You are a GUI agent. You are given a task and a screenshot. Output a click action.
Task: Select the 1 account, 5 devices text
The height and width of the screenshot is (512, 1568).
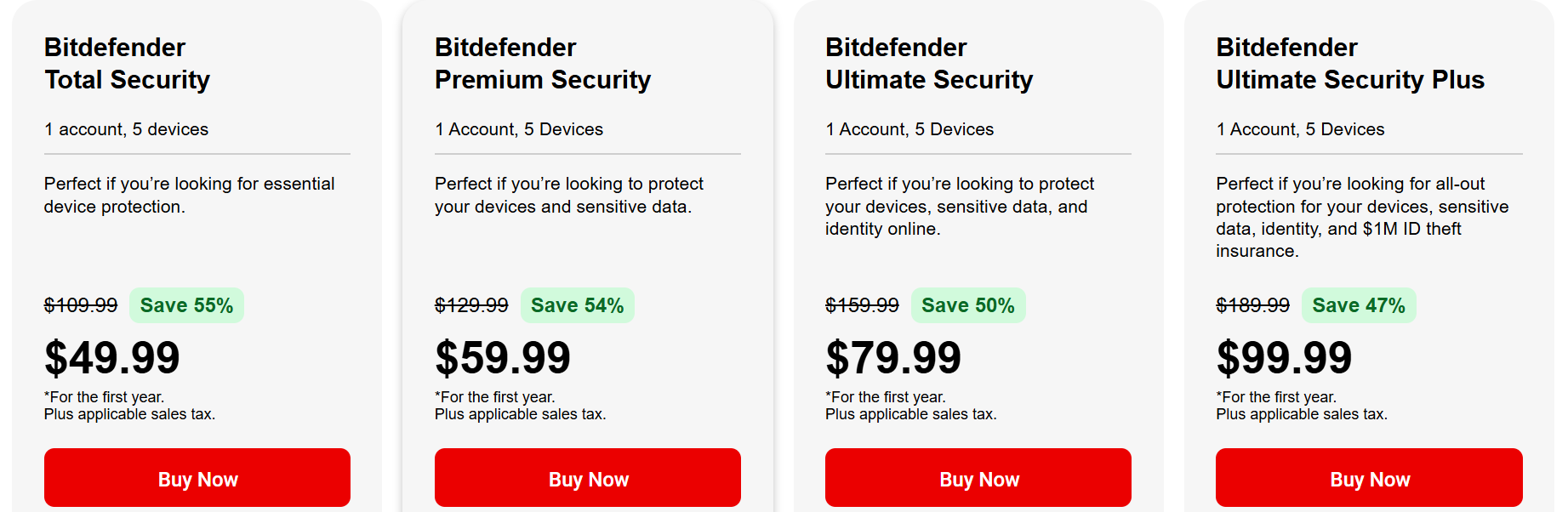coord(126,129)
